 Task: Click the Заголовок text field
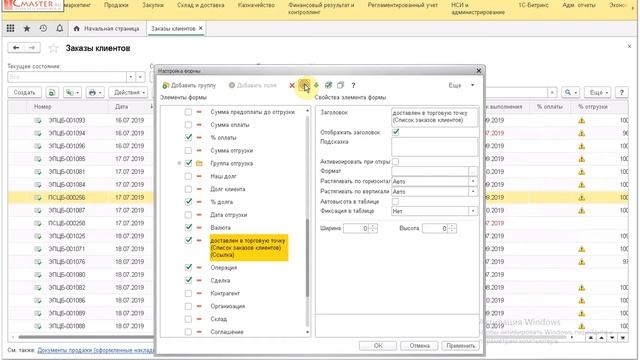pos(434,117)
